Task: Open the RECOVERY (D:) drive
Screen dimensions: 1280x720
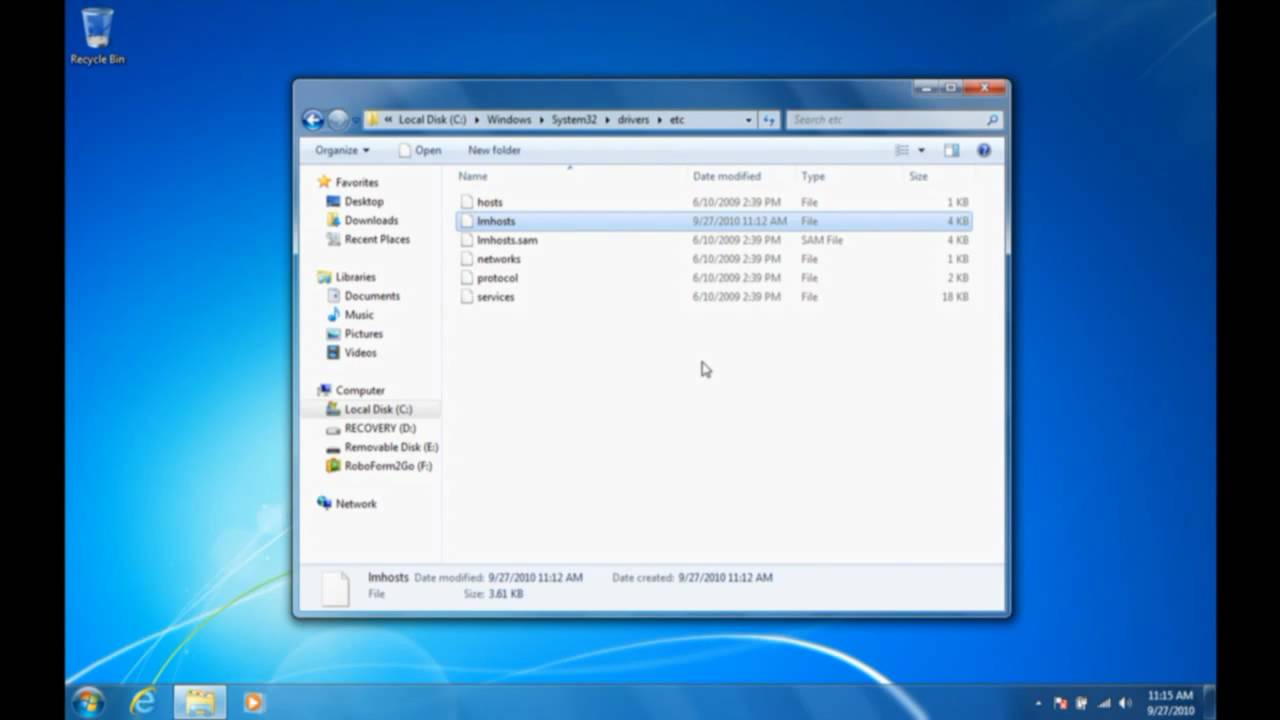Action: pos(380,428)
